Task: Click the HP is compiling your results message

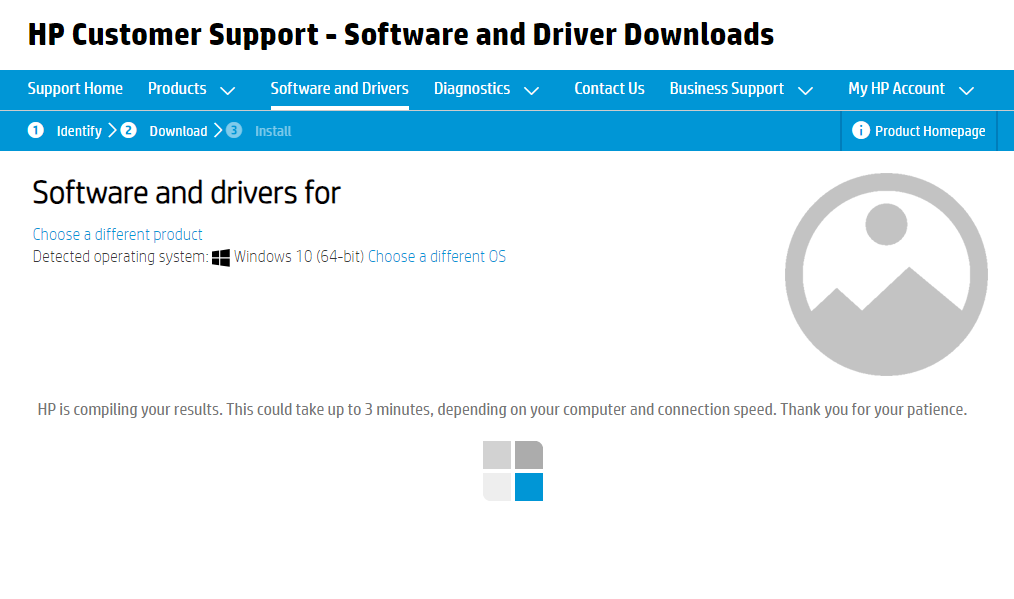Action: 502,409
